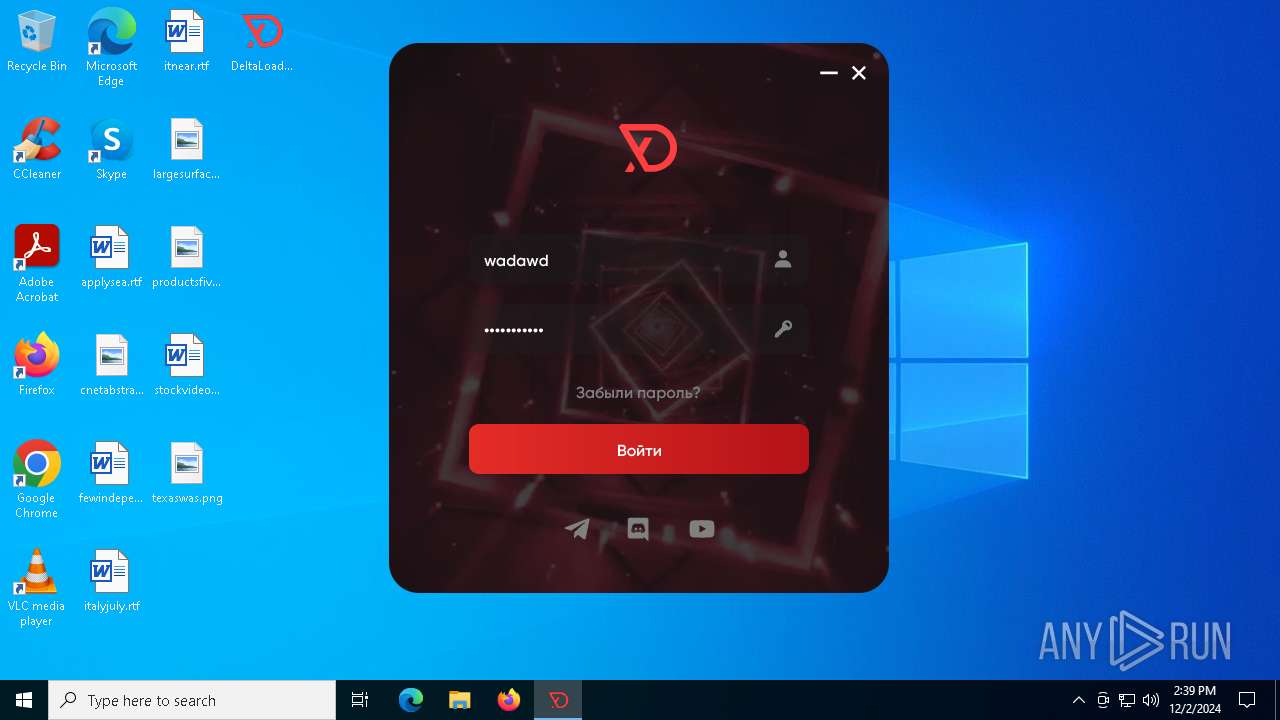Launch Edge from the taskbar

(x=411, y=700)
